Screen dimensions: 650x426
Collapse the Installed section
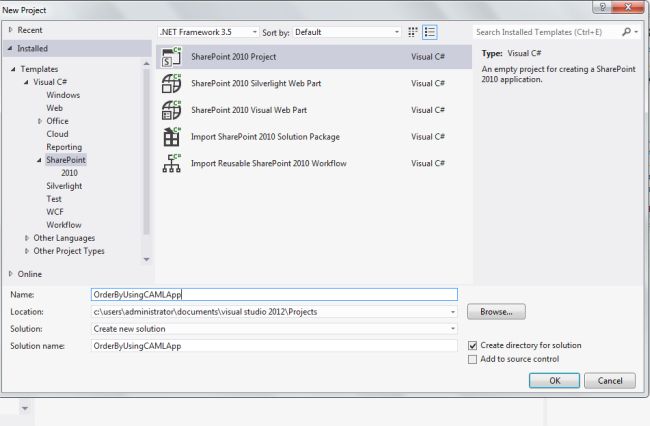click(x=10, y=48)
